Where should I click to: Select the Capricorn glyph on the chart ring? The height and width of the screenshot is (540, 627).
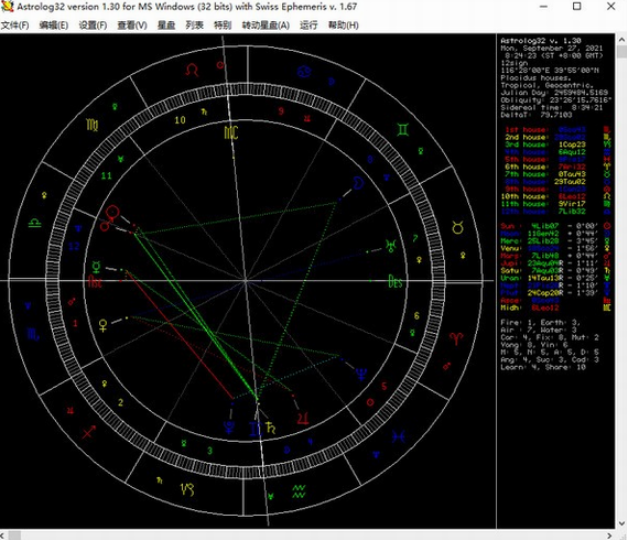(x=188, y=489)
